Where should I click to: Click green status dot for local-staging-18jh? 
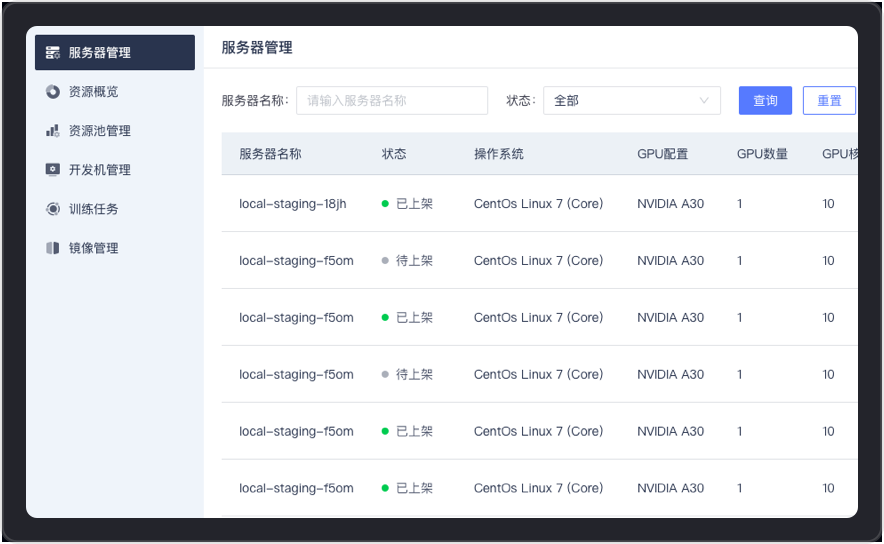coord(385,204)
